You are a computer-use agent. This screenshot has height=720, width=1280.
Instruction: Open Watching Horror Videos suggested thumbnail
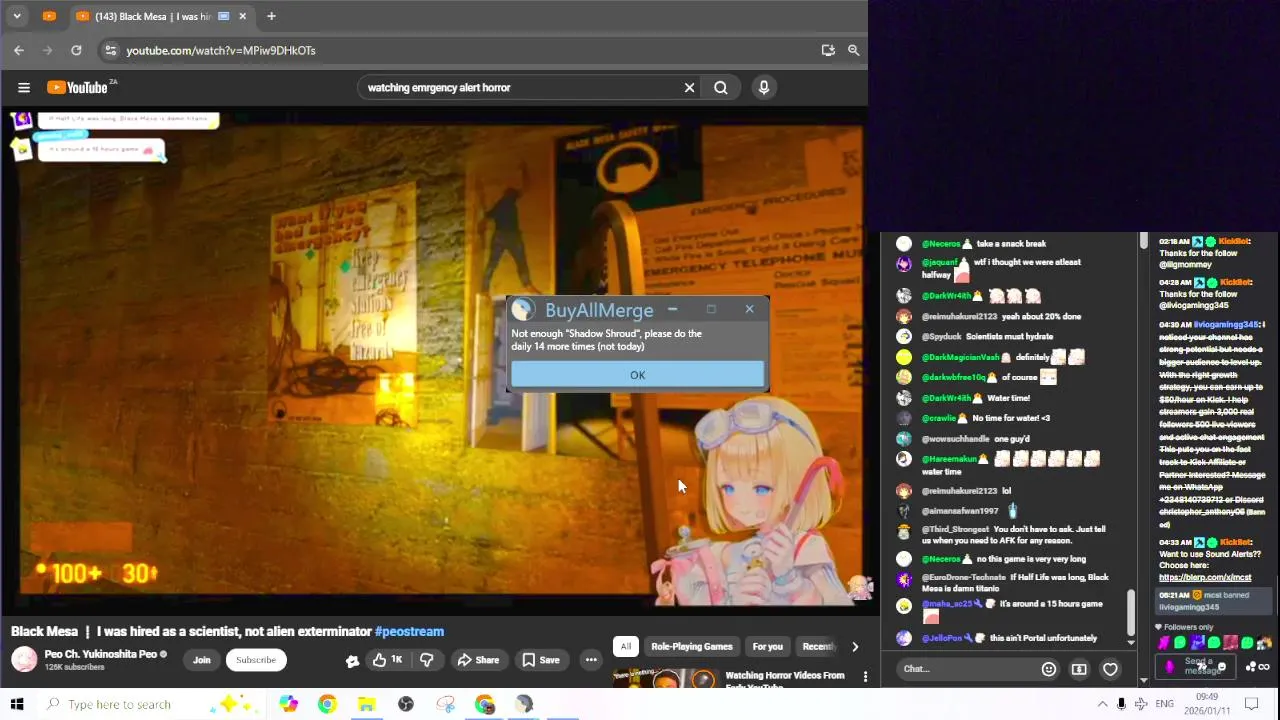tap(665, 679)
